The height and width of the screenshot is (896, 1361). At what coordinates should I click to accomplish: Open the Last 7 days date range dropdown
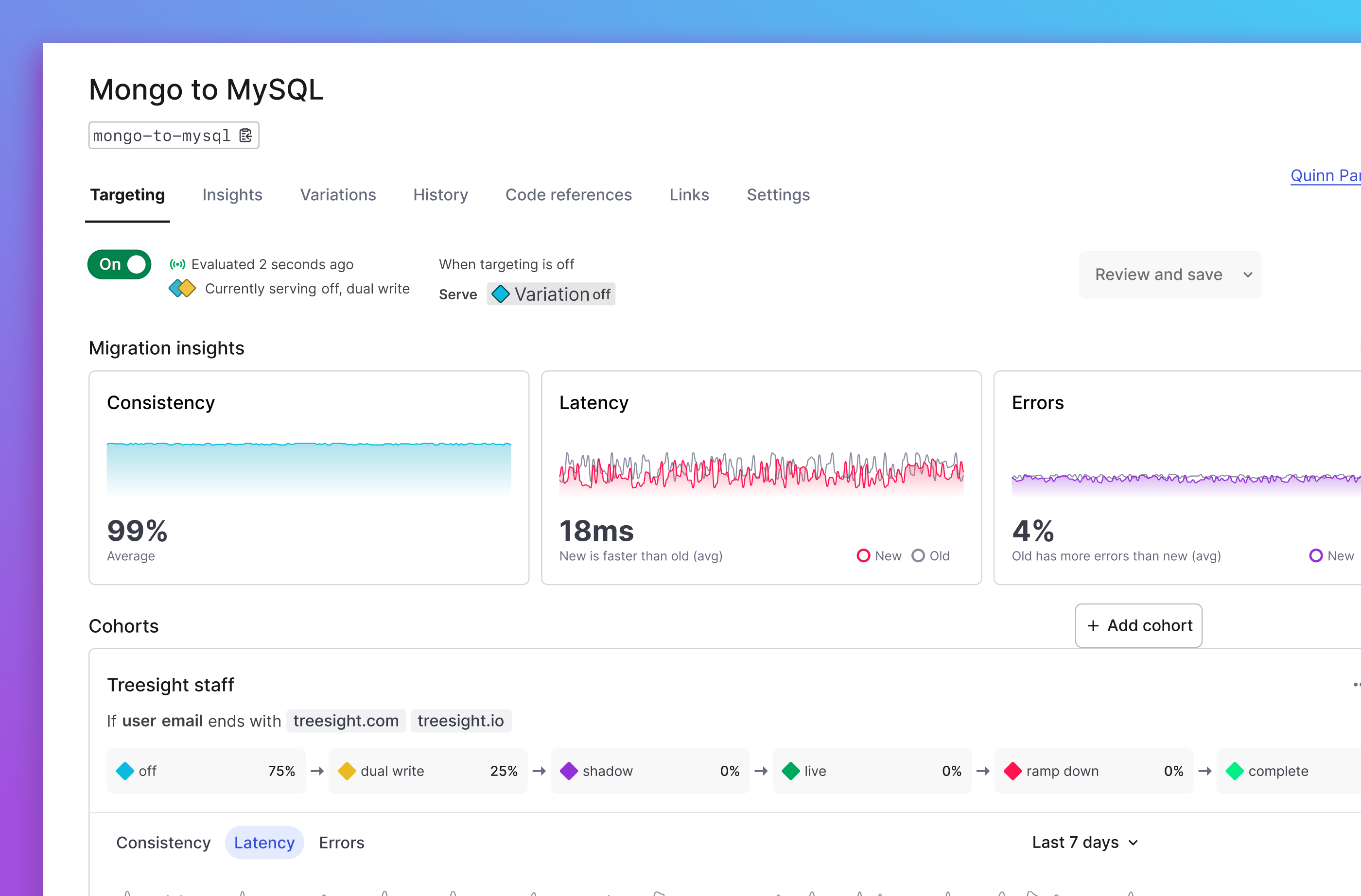tap(1084, 842)
